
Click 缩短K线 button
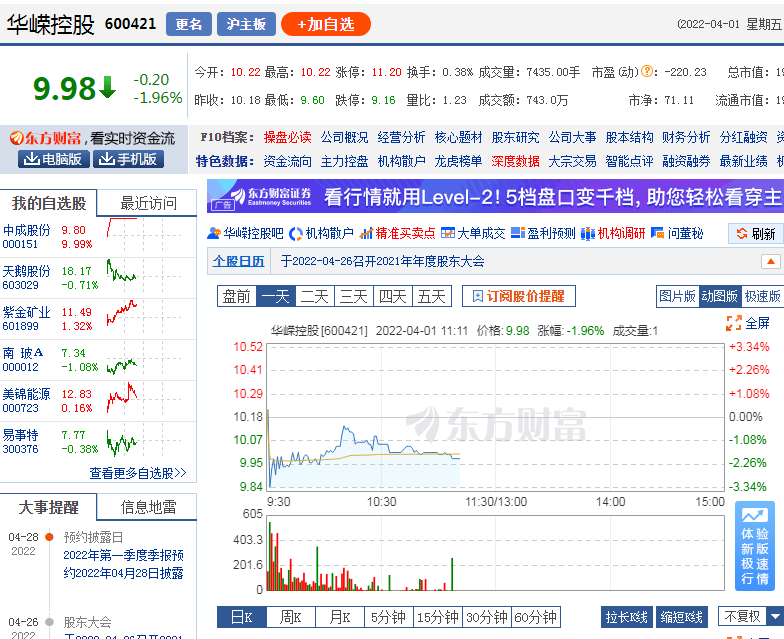[682, 617]
